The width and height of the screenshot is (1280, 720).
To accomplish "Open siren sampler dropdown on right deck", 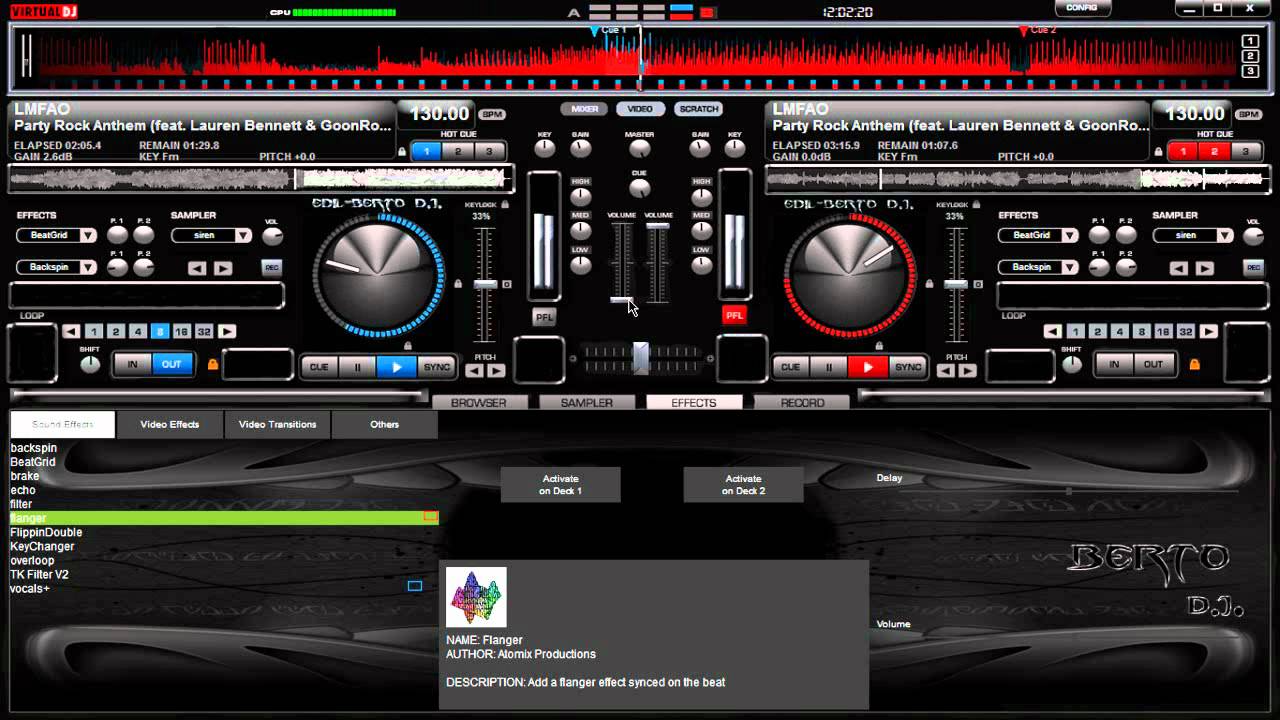I will (x=1225, y=236).
